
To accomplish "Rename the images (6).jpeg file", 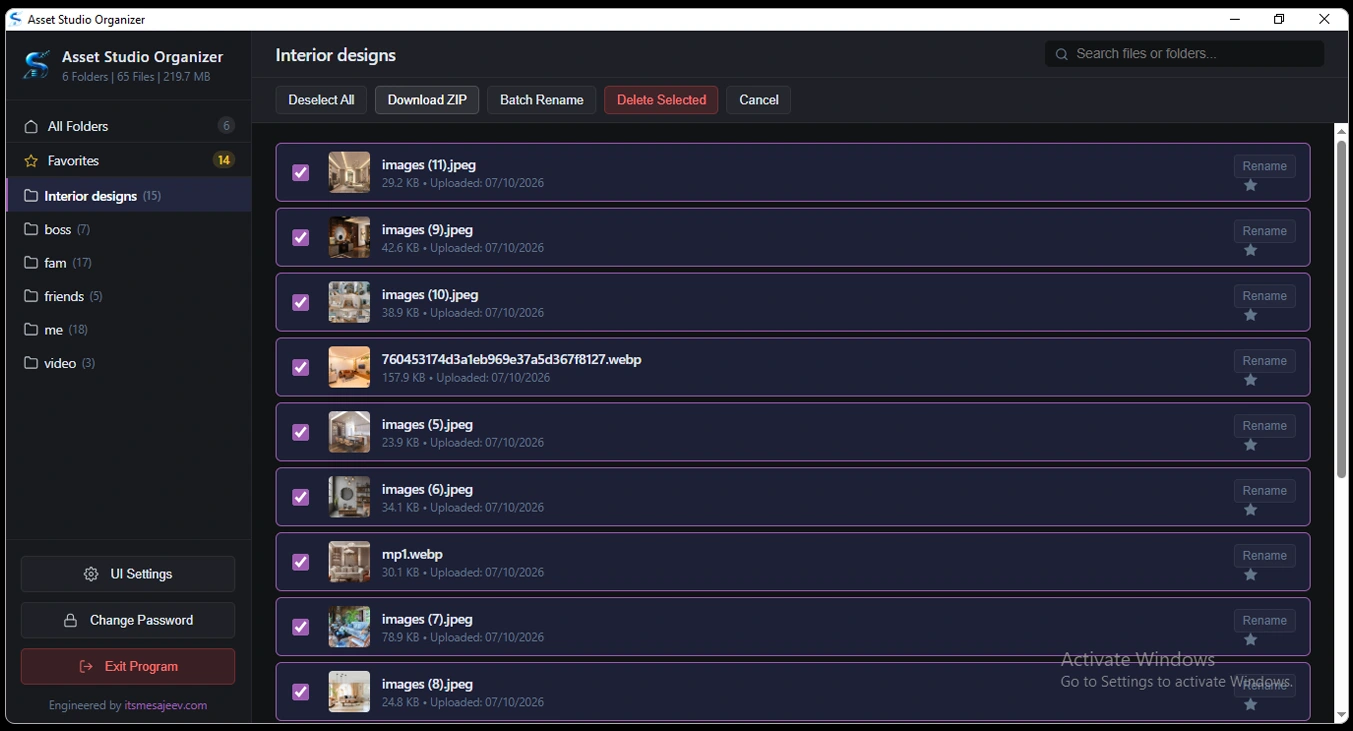I will click(1264, 491).
